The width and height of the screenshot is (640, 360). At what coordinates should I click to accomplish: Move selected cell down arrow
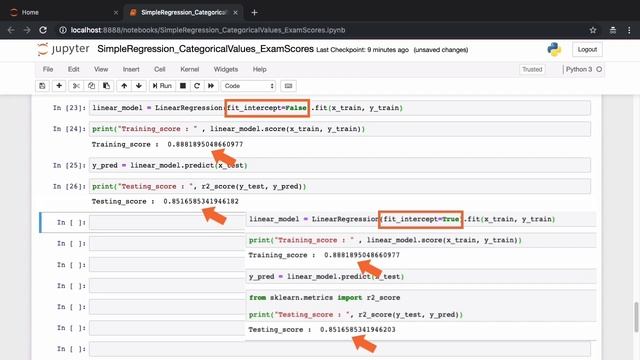coord(139,86)
